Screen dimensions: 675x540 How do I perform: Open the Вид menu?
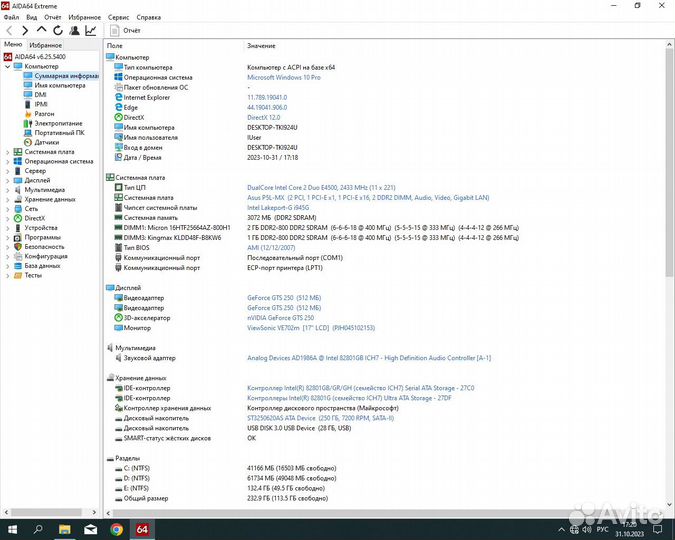(x=31, y=17)
